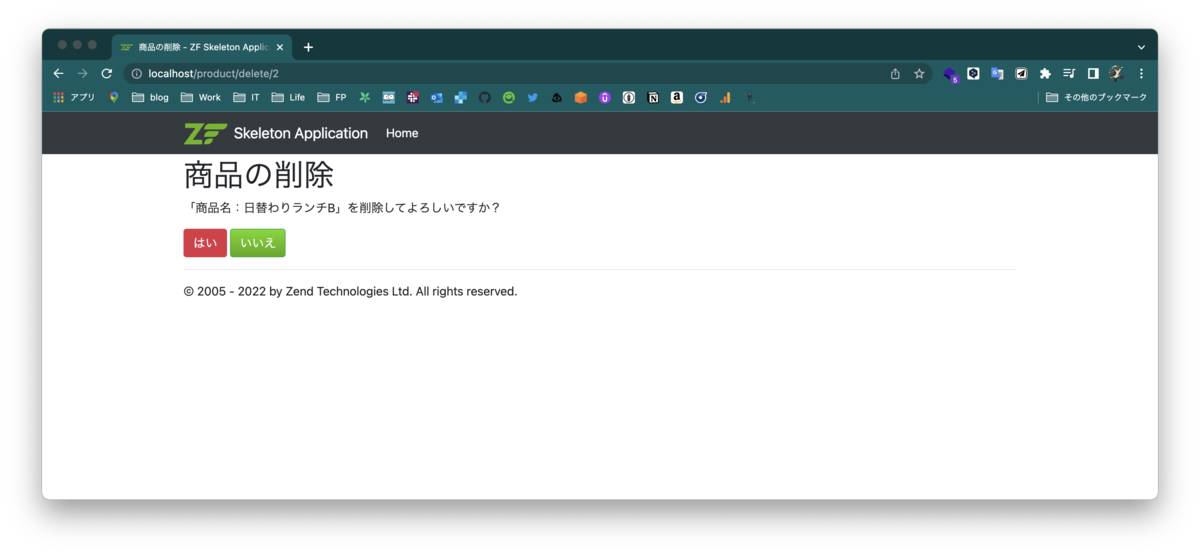Toggle the side panel icon
1200x555 pixels.
pos(1093,73)
